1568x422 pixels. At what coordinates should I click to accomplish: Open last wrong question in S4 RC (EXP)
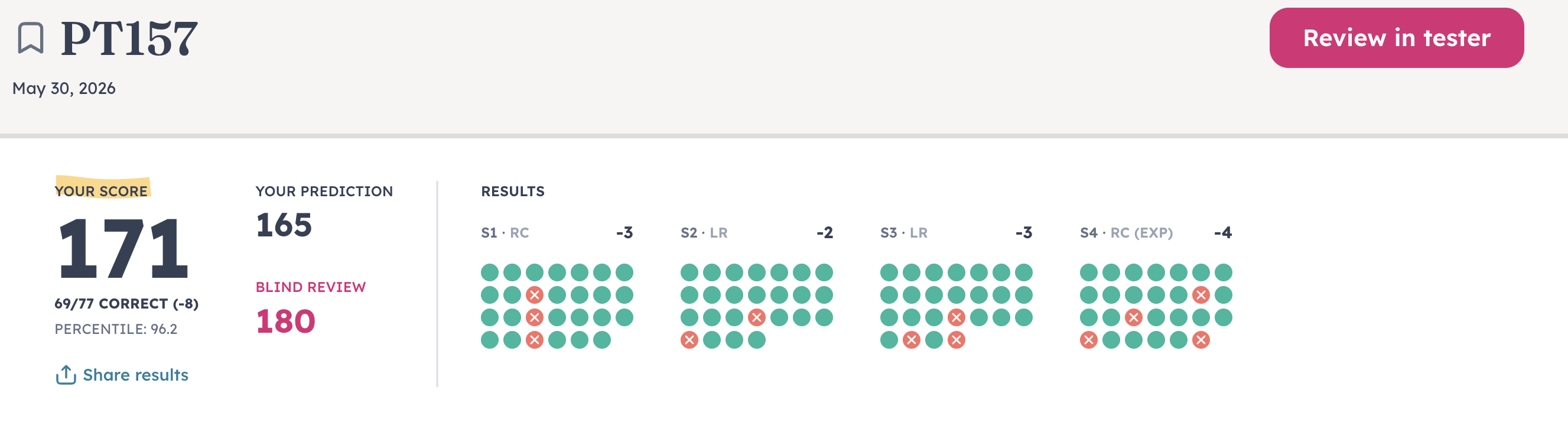pyautogui.click(x=1201, y=340)
